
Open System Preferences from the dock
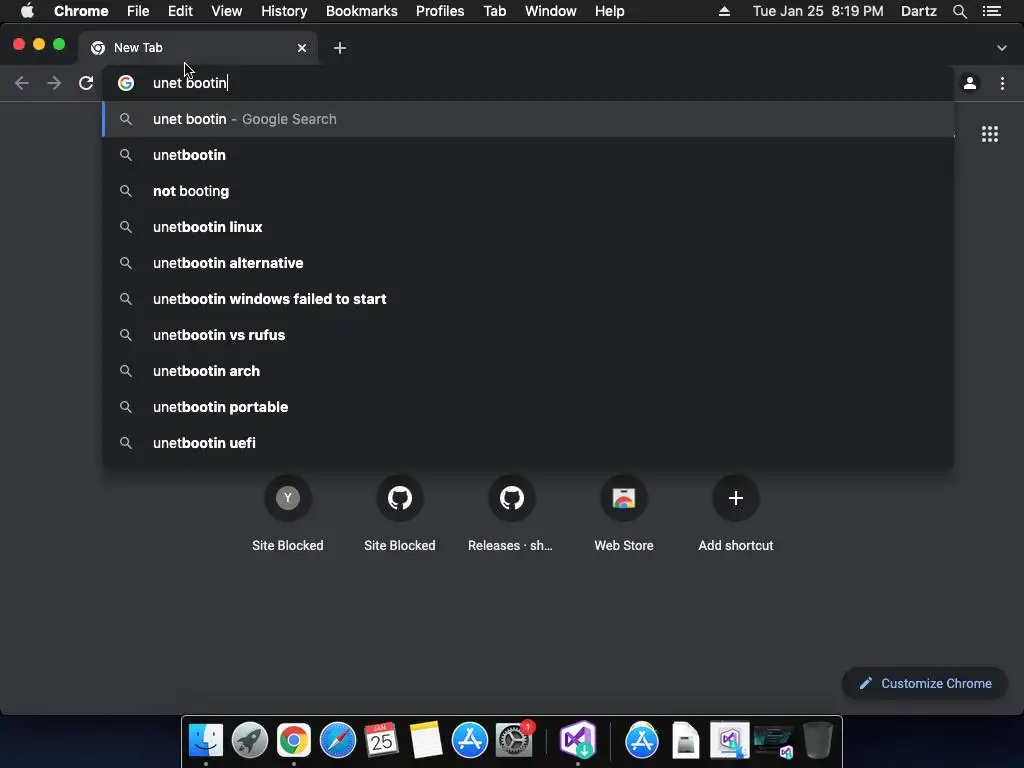click(x=514, y=741)
